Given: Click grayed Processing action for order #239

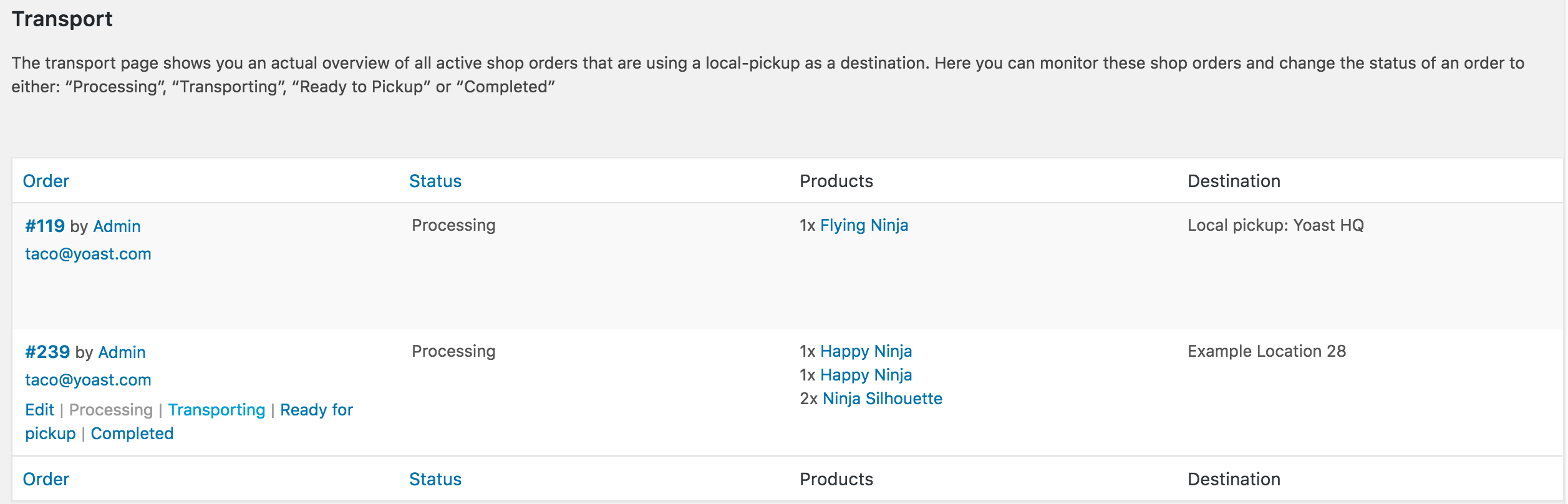Looking at the screenshot, I should pos(110,410).
